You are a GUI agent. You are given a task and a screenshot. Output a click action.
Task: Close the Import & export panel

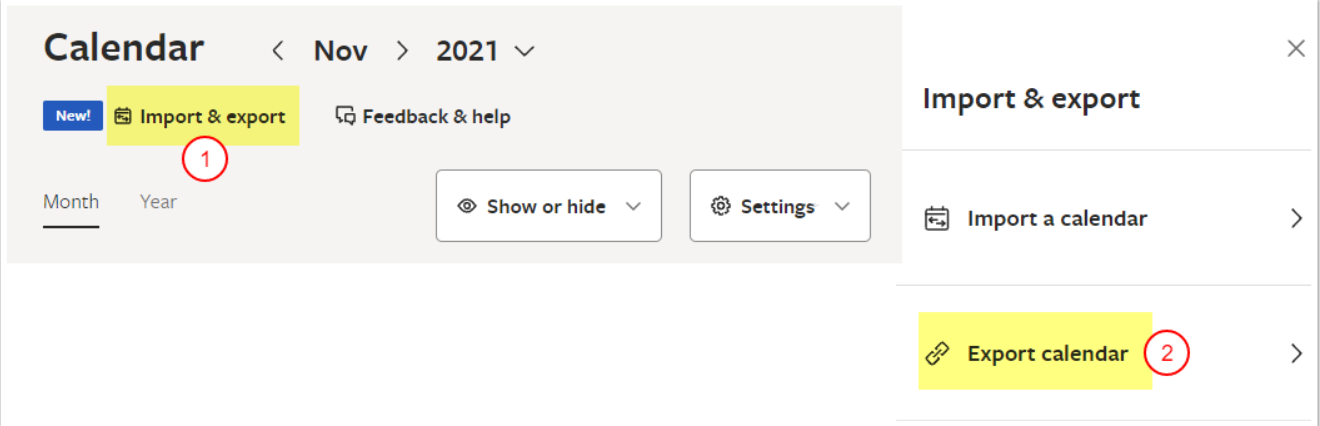[x=1296, y=49]
